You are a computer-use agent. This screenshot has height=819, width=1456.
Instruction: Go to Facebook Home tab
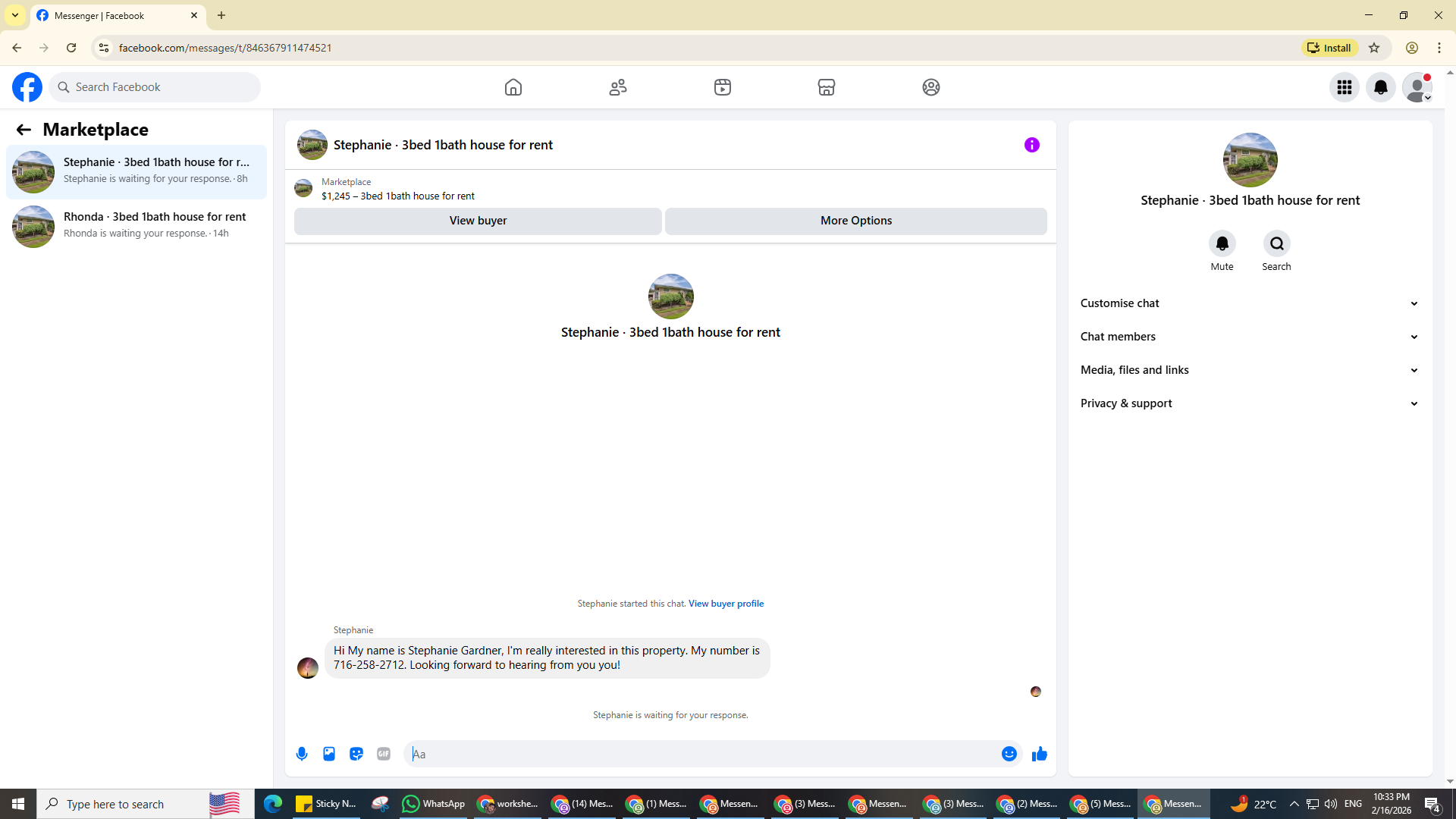coord(513,87)
